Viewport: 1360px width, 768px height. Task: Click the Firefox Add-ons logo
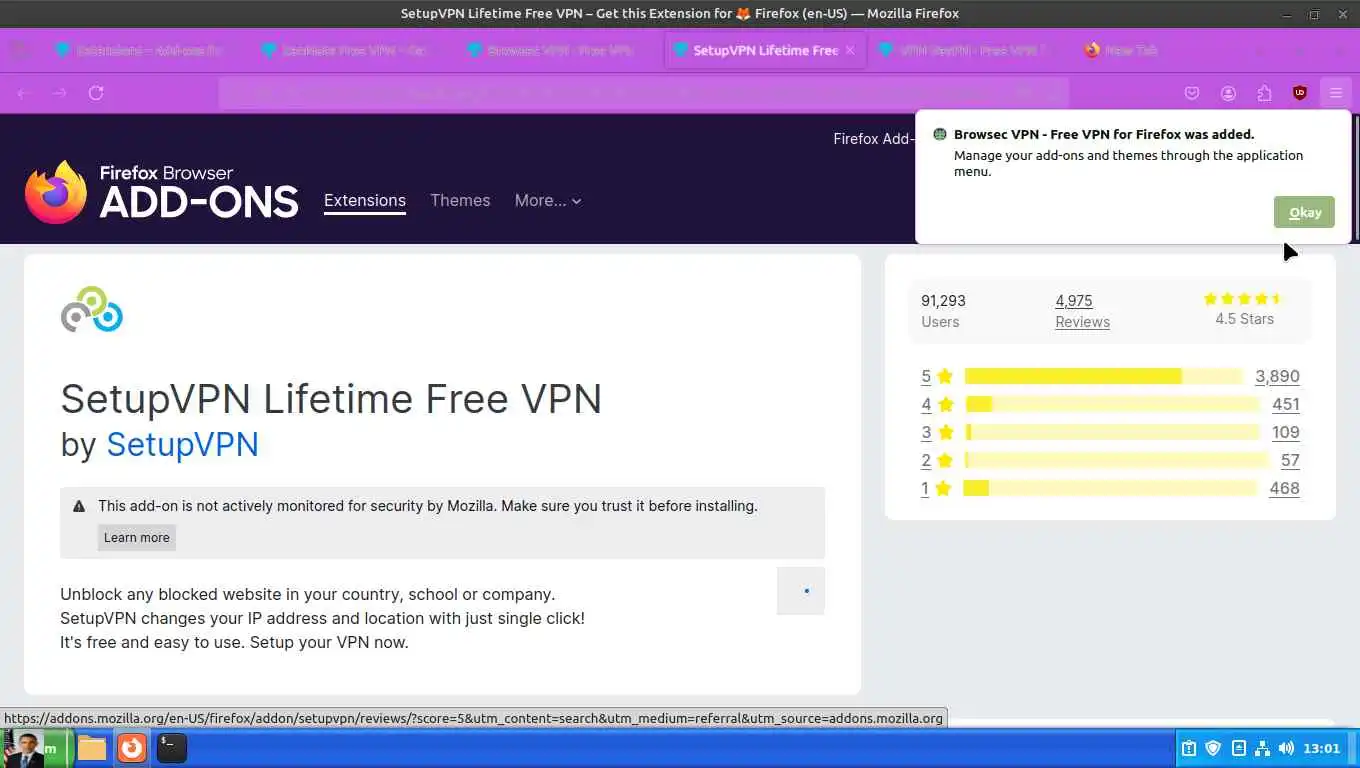click(162, 192)
